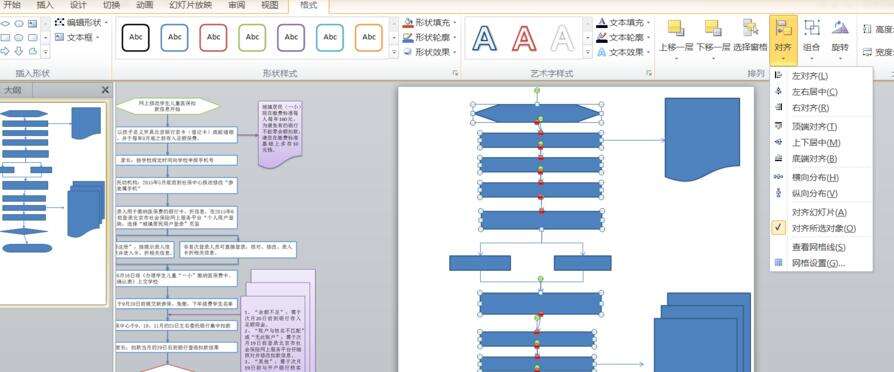Choose 顶端对齐(T) align top
Viewport: 894px width, 372px height.
point(814,127)
